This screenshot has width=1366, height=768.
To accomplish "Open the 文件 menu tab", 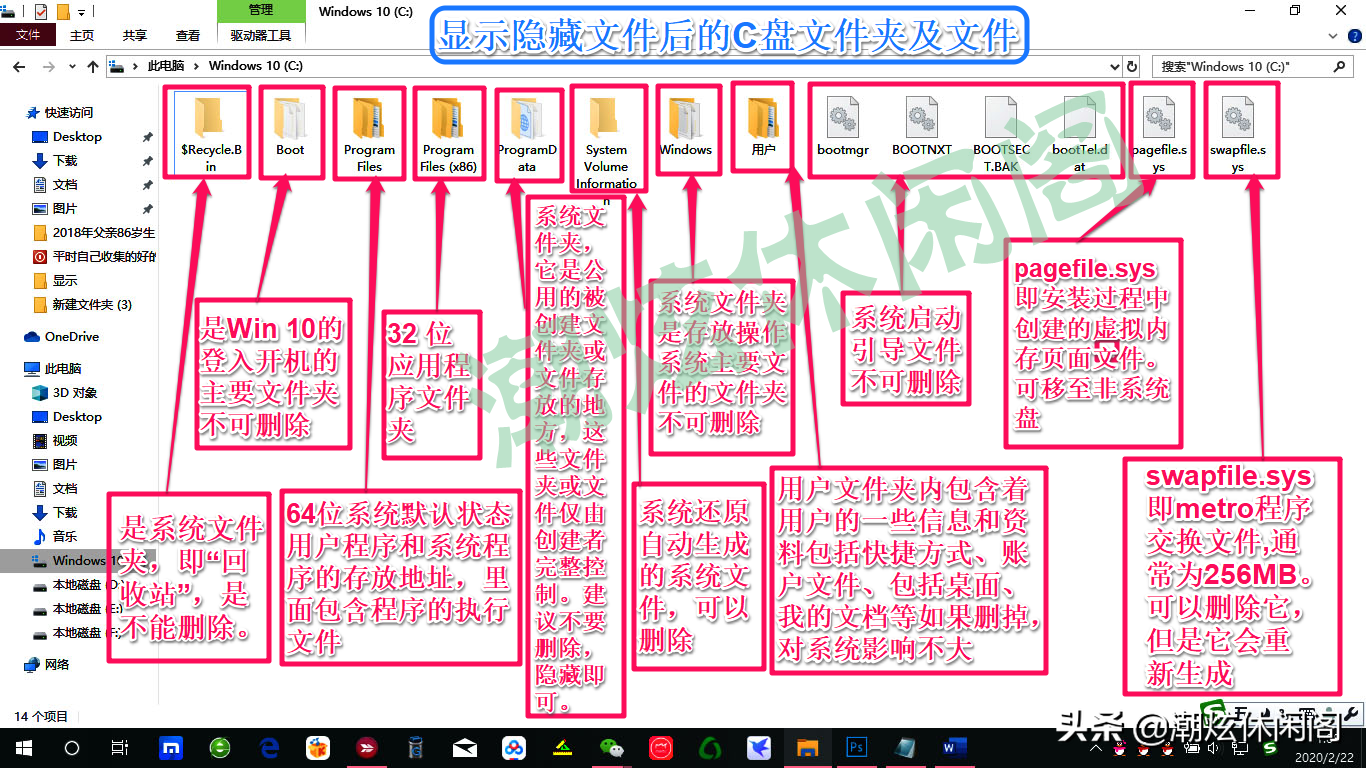I will (28, 35).
